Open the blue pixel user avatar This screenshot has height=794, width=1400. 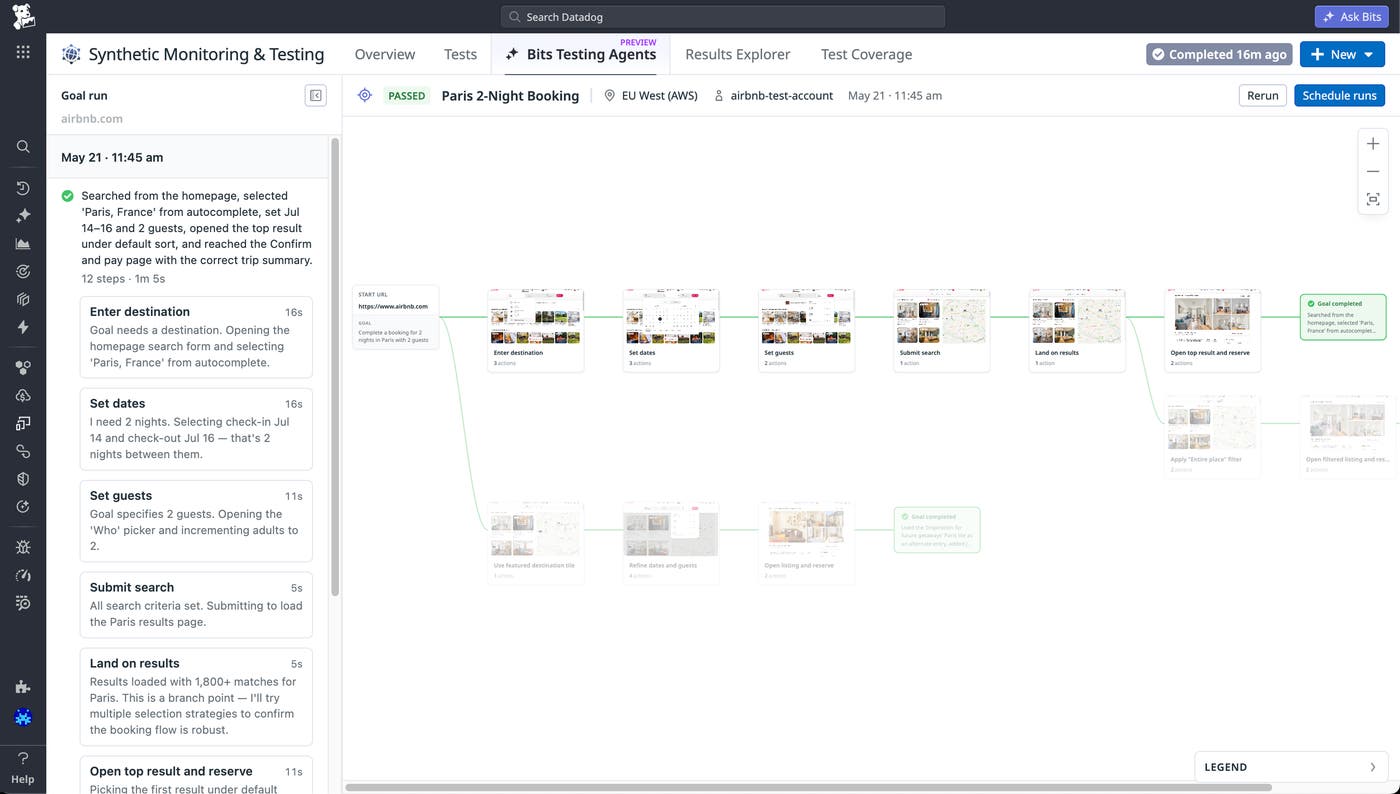23,718
